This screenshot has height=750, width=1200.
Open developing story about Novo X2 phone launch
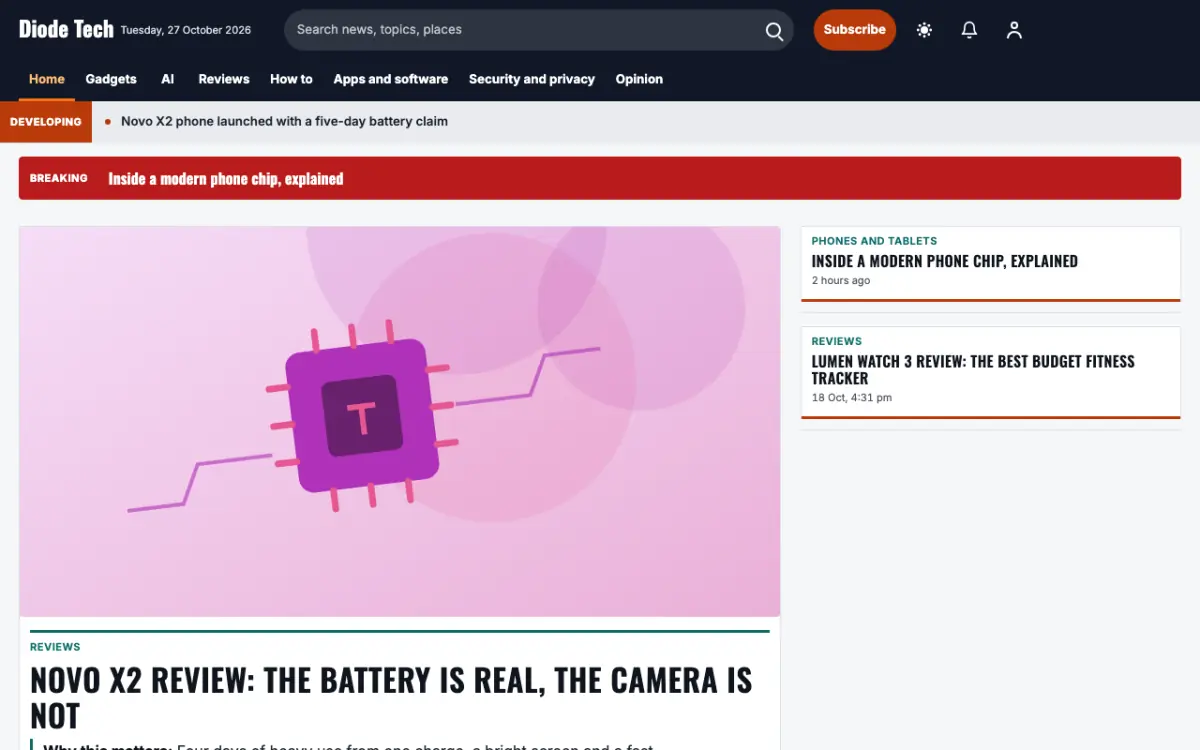(284, 121)
